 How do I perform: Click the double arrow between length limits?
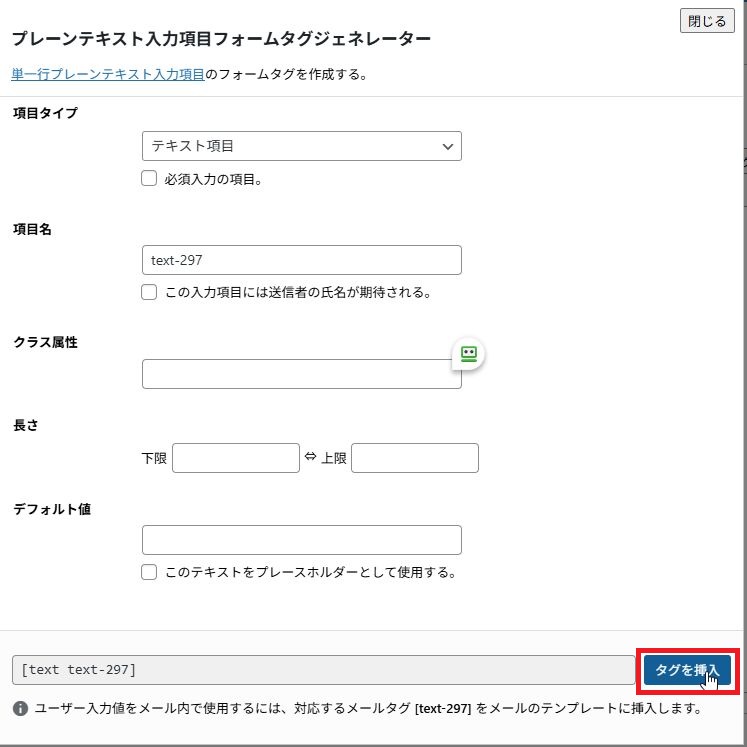tap(311, 456)
